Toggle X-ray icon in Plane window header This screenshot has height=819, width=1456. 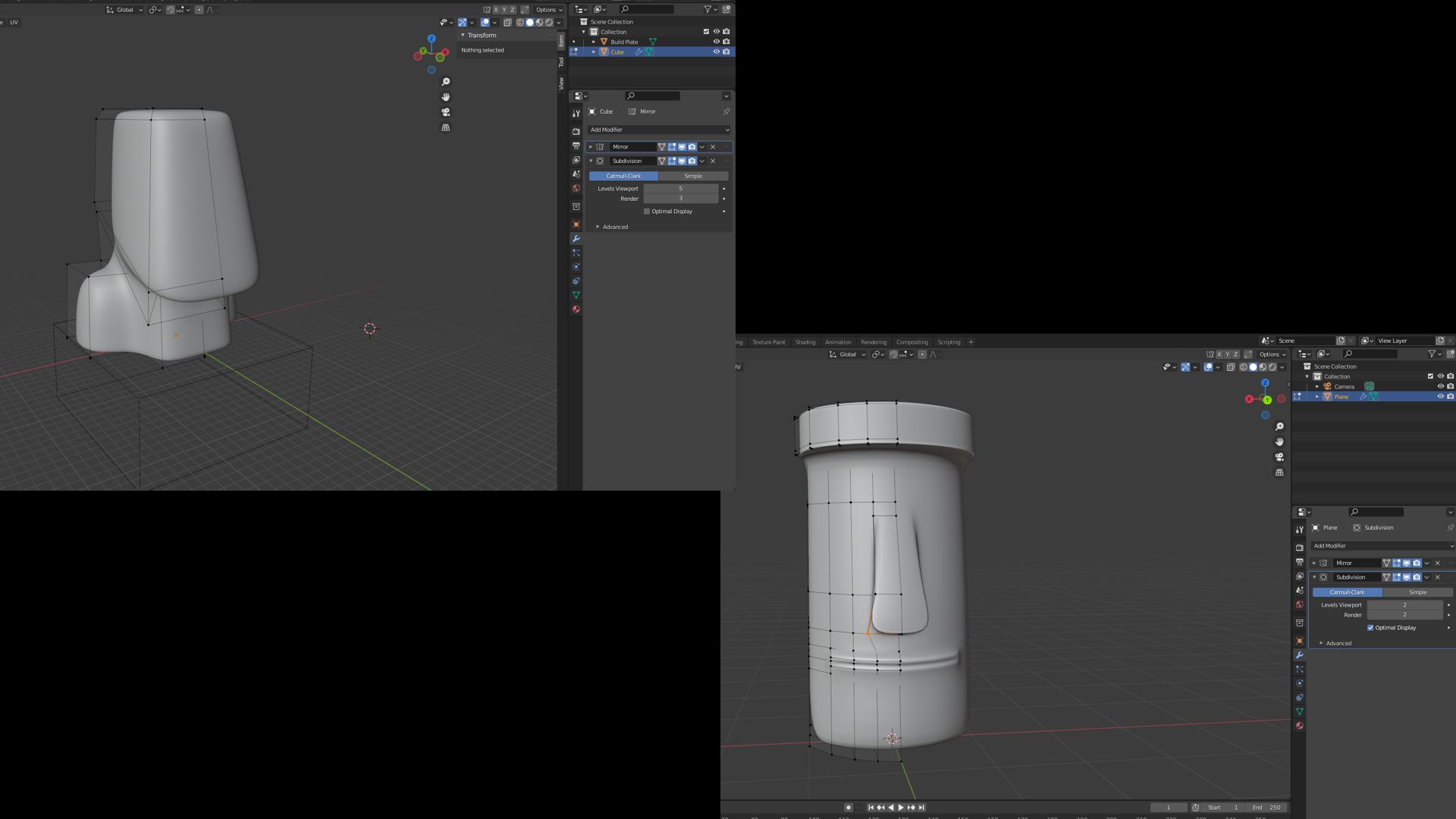pos(1231,367)
